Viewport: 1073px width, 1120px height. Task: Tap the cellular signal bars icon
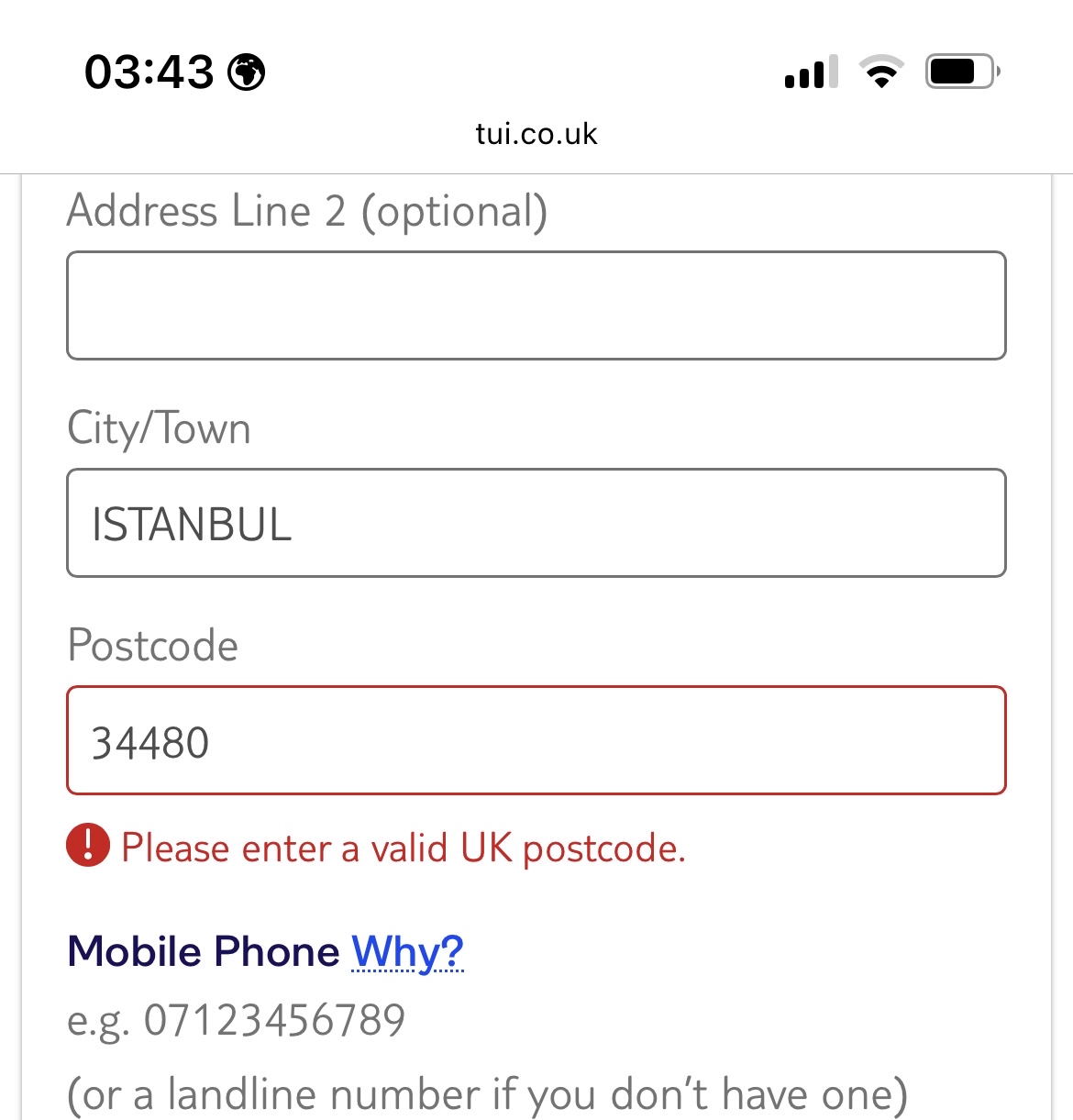point(811,72)
